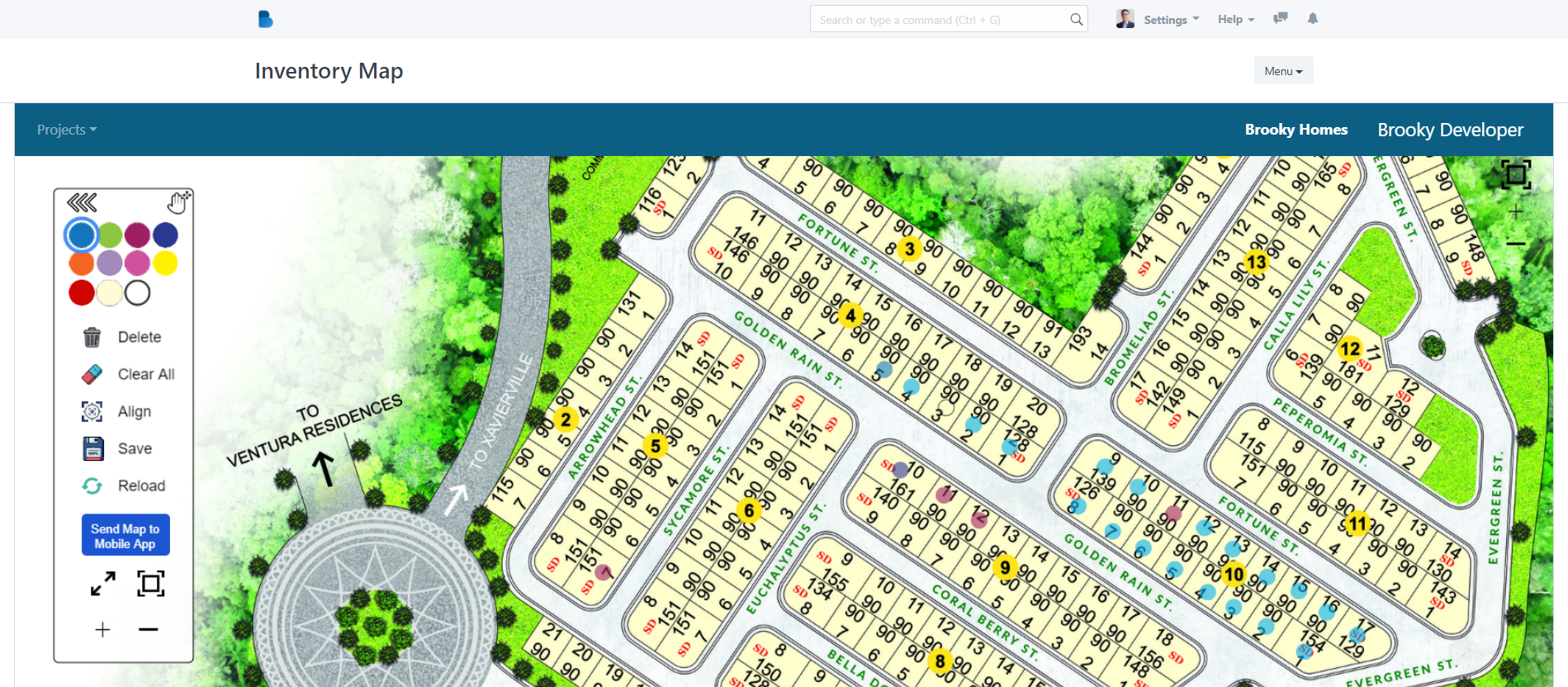Screen dimensions: 1568x687
Task: Click the search command input field
Action: (941, 20)
